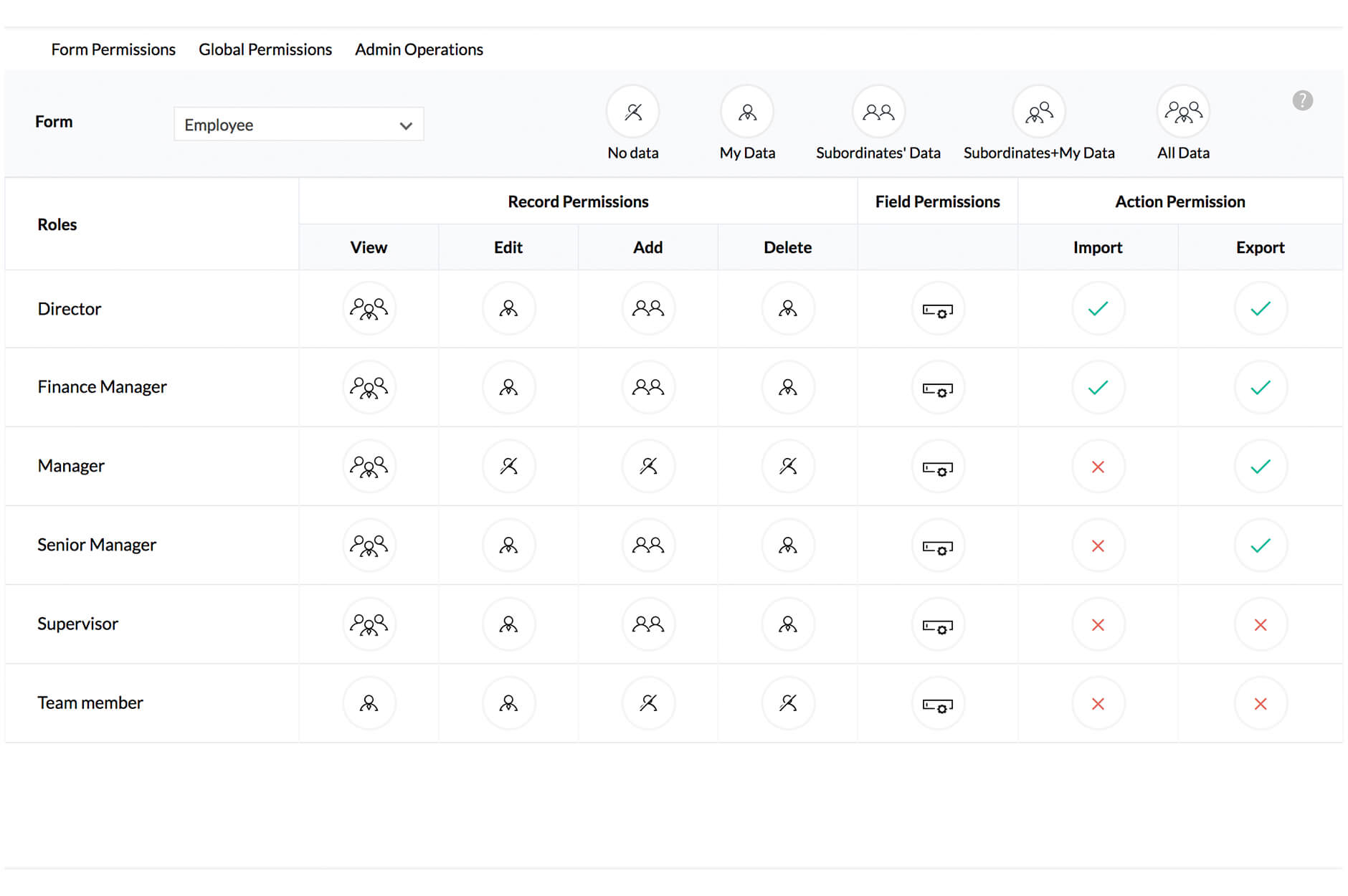
Task: Click the Subordinates' Data legend icon
Action: coord(878,112)
